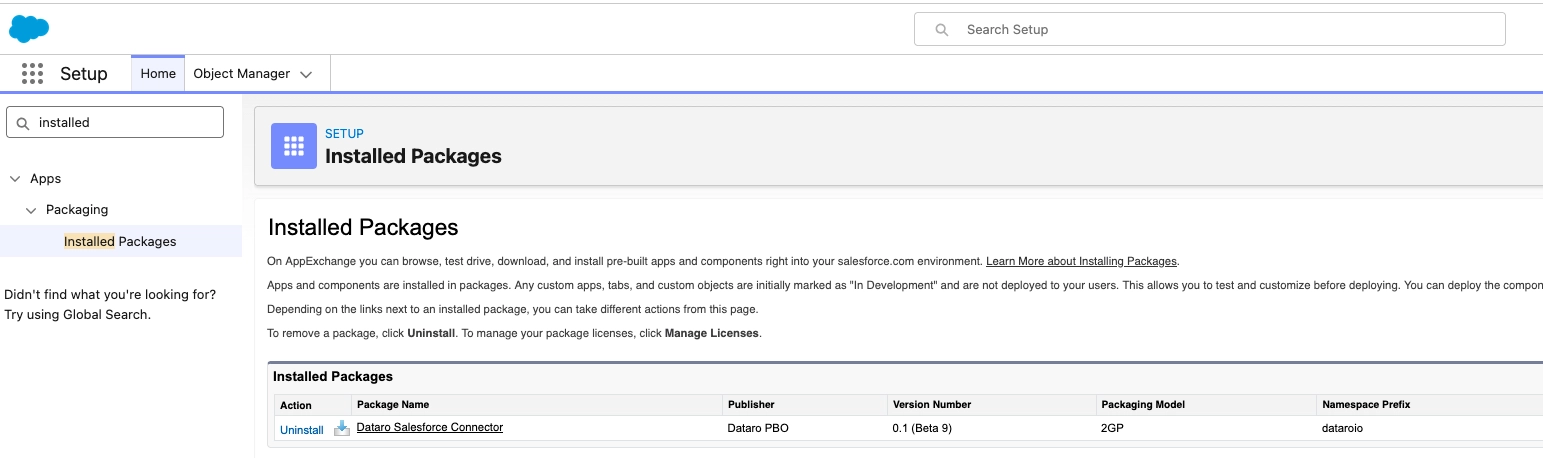The image size is (1543, 458).
Task: Click into the Search Setup field
Action: (x=1209, y=29)
